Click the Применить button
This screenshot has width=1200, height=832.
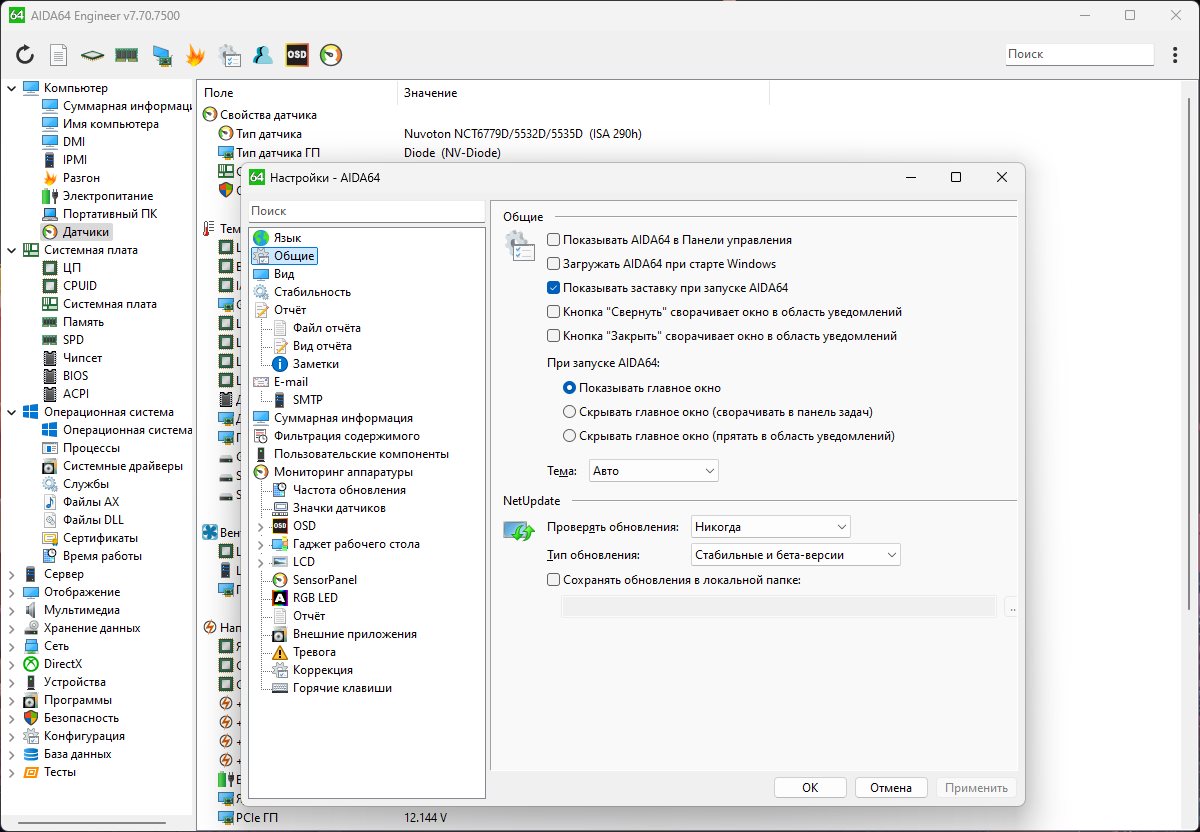click(x=975, y=787)
